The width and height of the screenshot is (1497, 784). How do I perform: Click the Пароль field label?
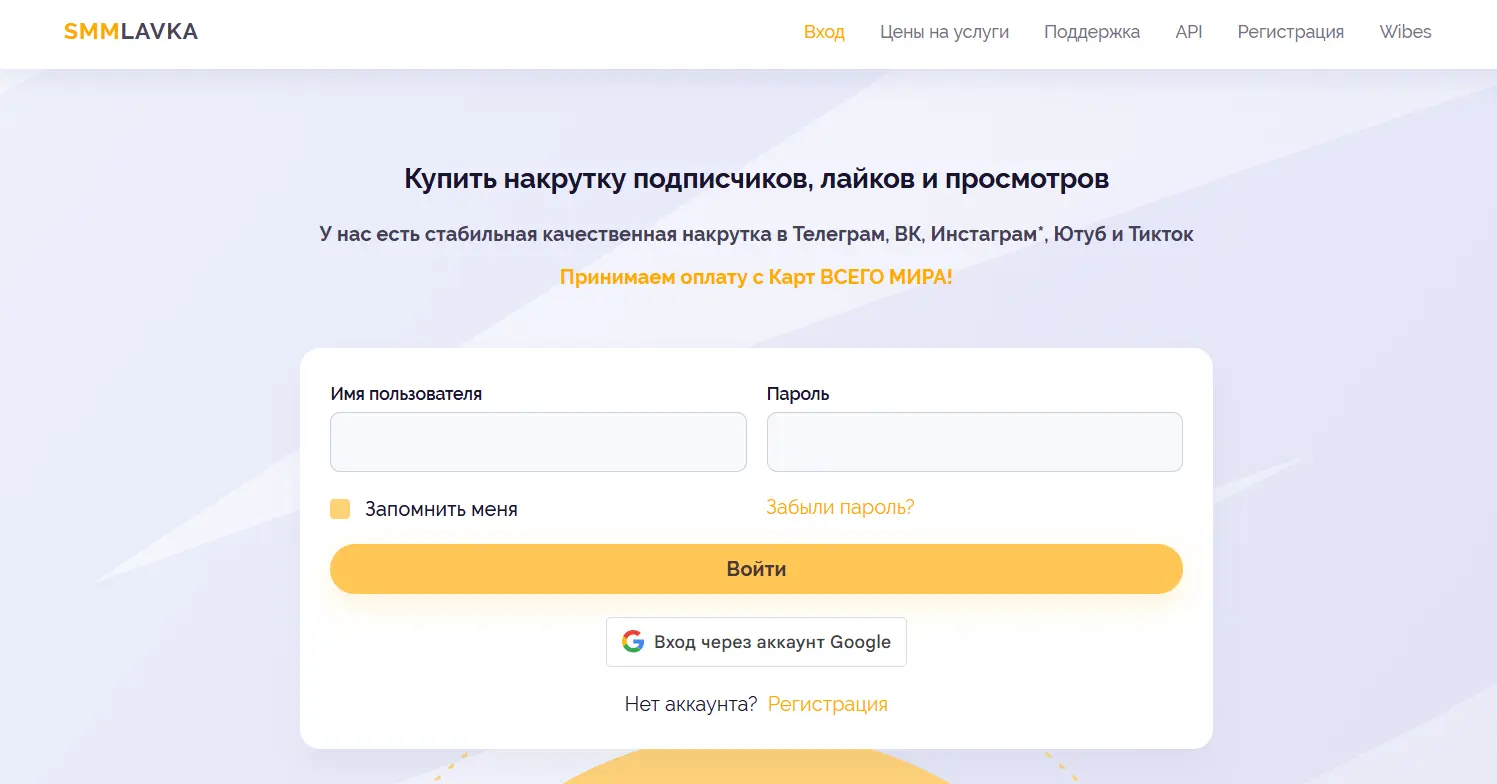(798, 394)
